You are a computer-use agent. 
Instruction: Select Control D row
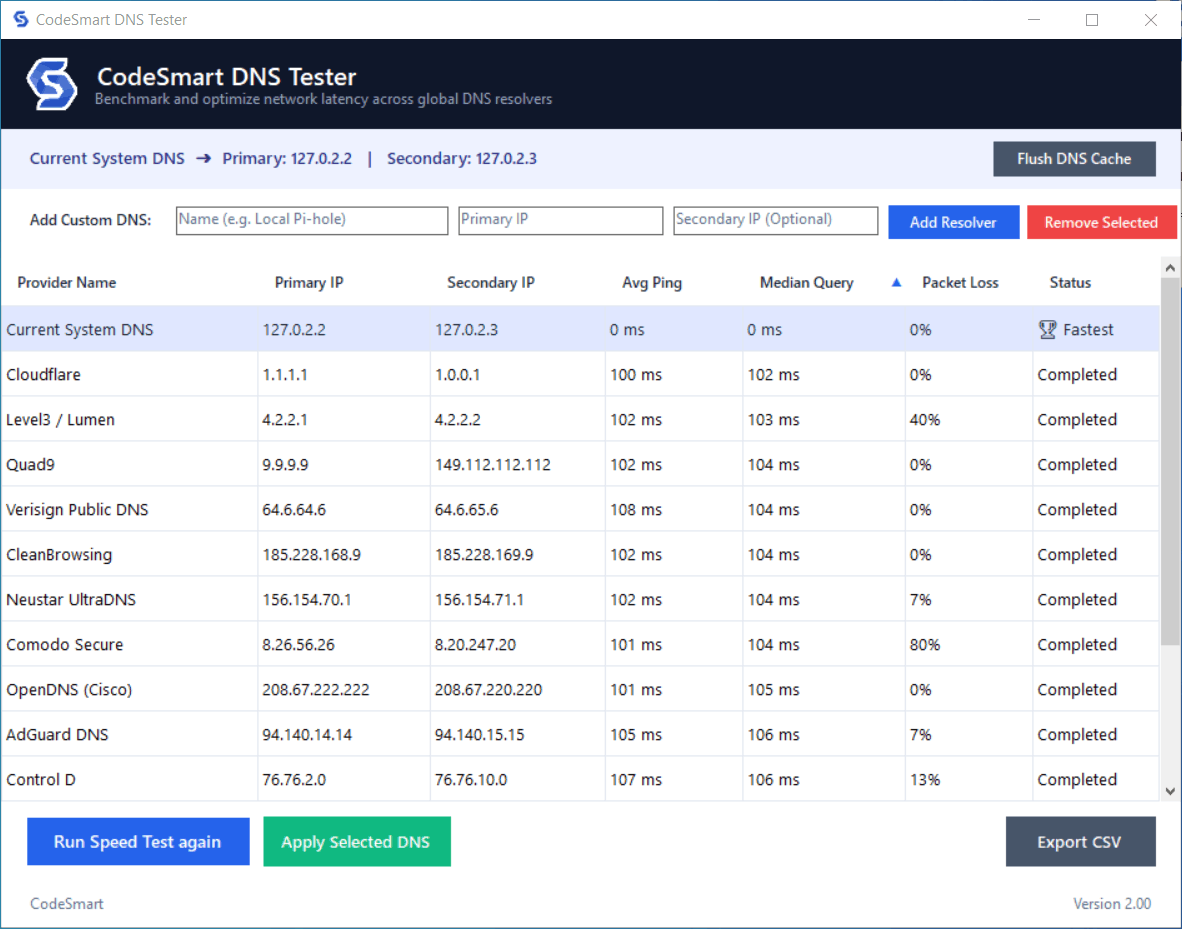tap(580, 780)
